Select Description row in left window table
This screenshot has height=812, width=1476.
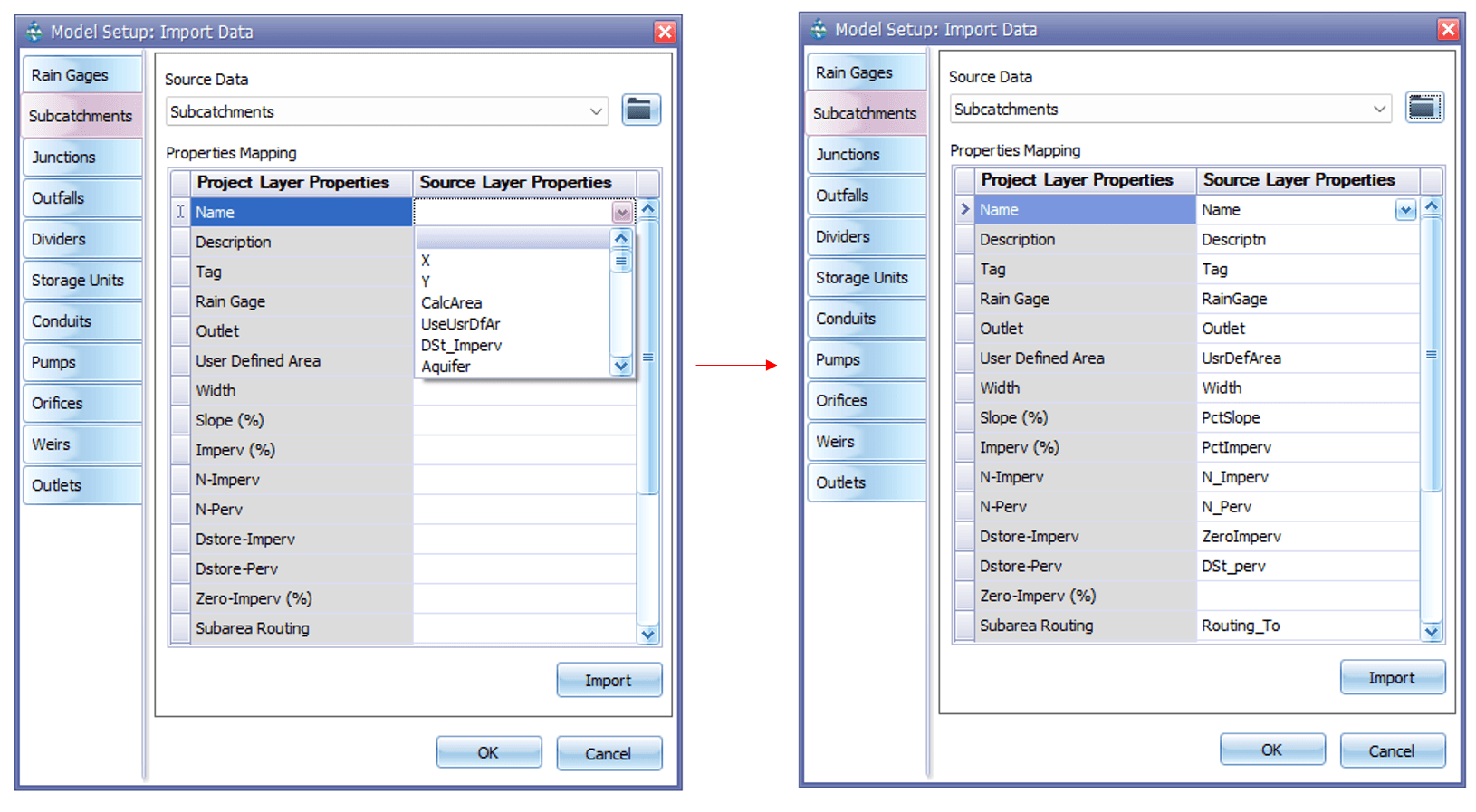(302, 242)
